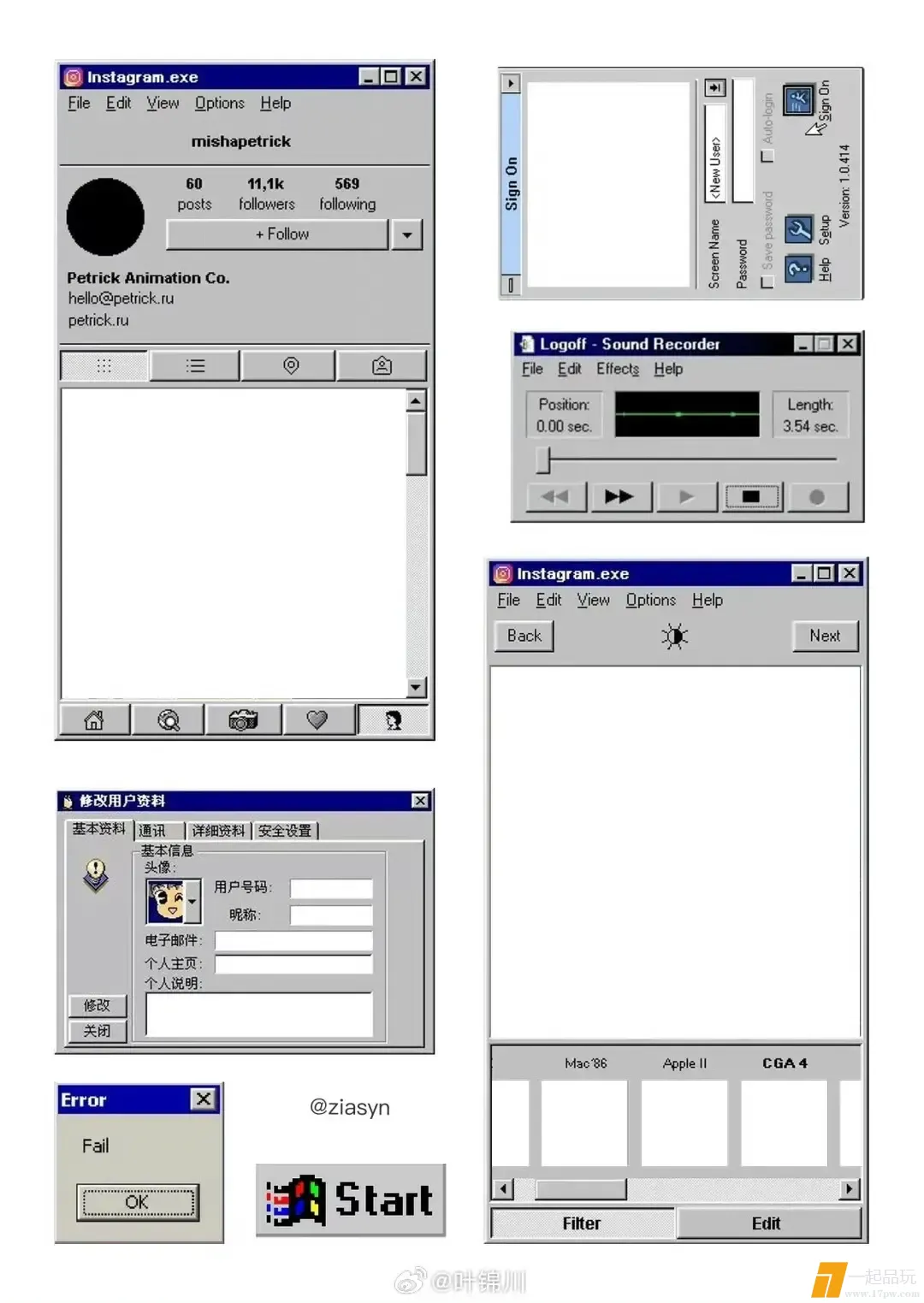Select the Filter tab at bottom
Screen dimensions: 924x1303
pyautogui.click(x=582, y=1223)
